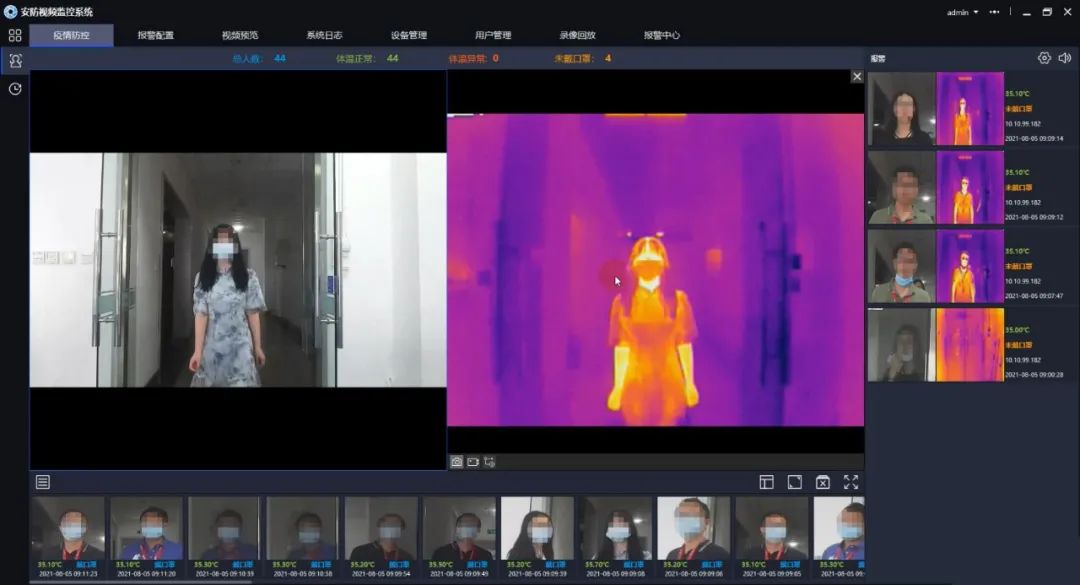Open alarm face photo dated 09:00:28
Image resolution: width=1080 pixels, height=585 pixels.
[x=902, y=345]
